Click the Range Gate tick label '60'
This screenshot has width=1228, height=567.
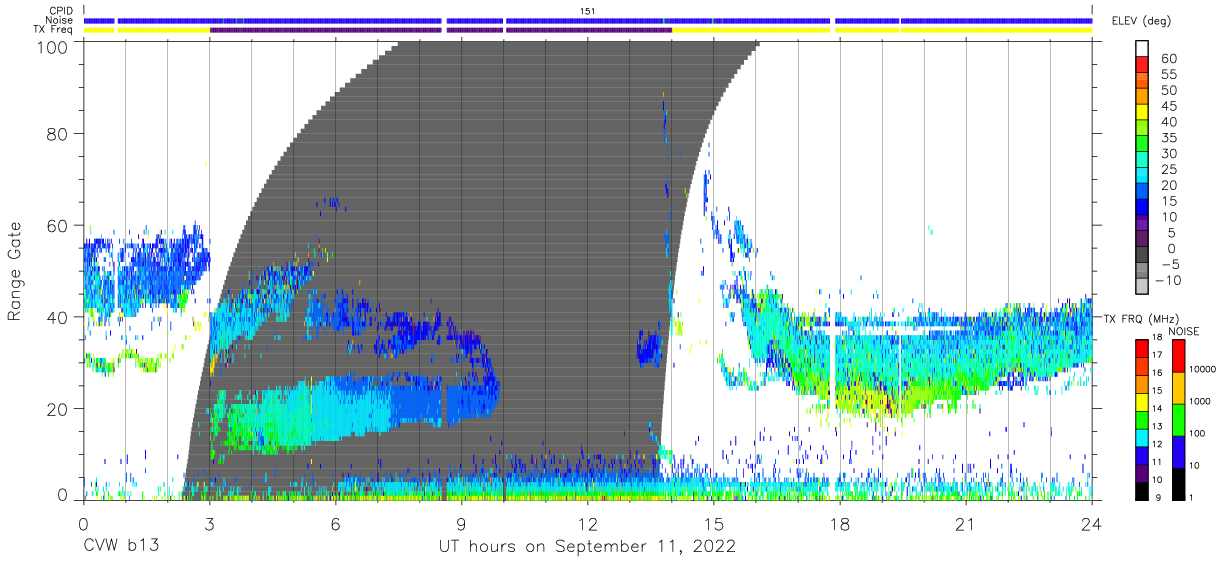(58, 226)
